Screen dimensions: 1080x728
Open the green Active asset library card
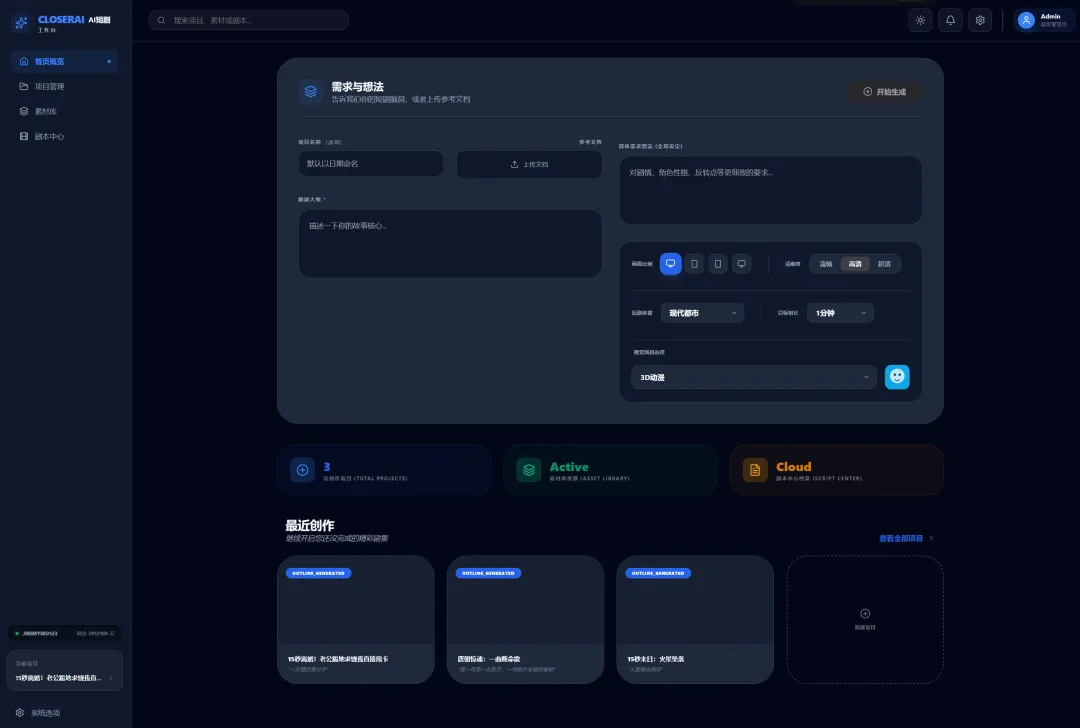(610, 470)
